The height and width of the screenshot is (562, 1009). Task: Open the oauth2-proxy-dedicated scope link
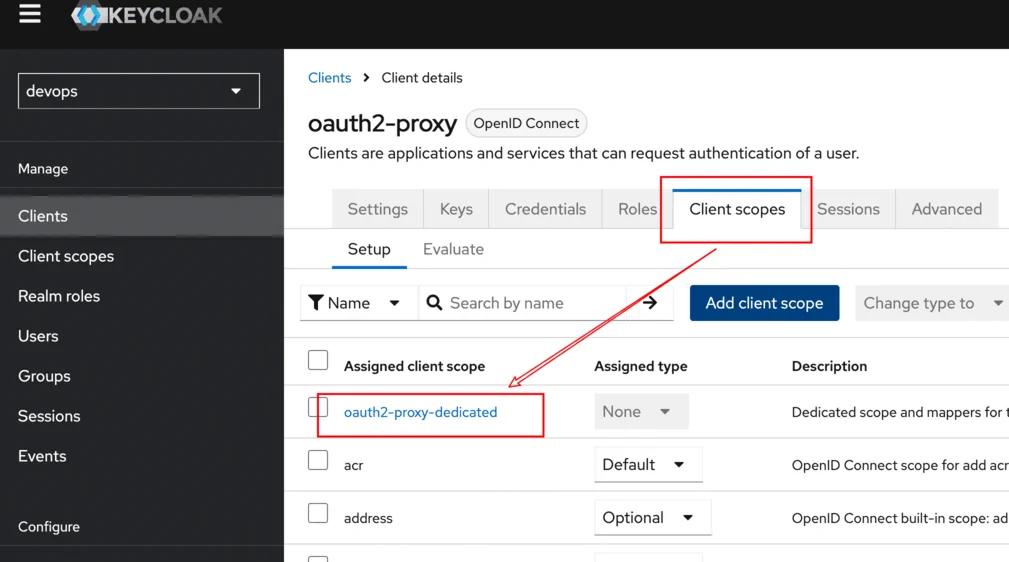(420, 412)
